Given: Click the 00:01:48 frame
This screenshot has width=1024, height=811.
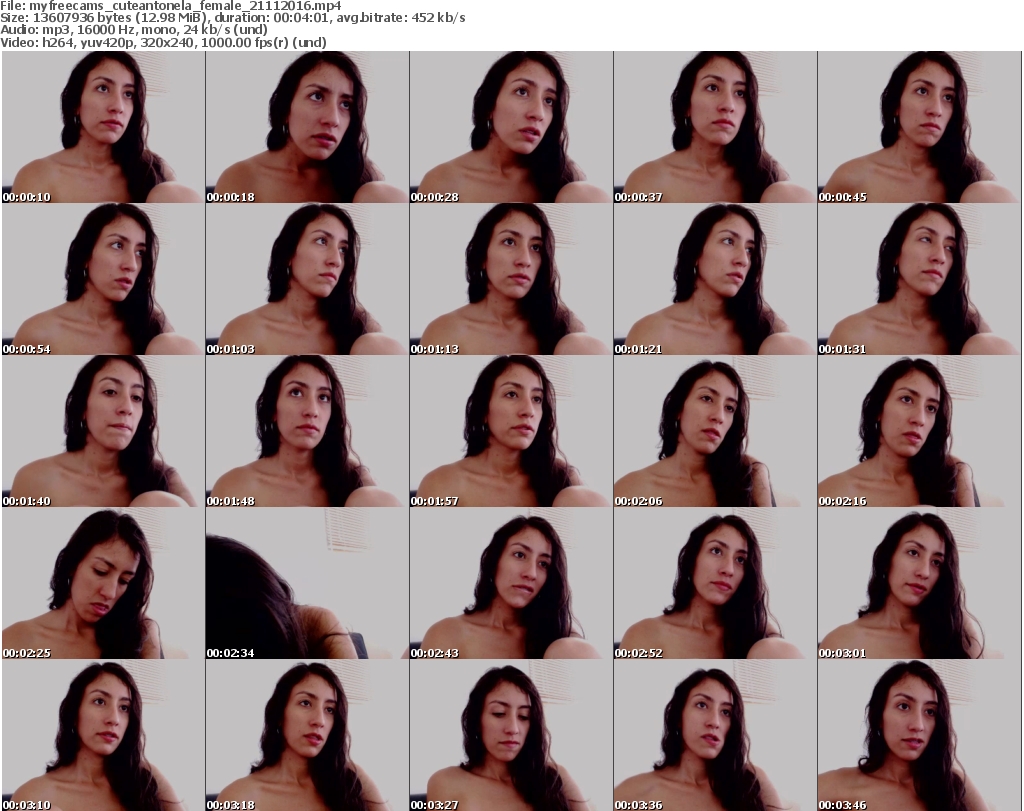Looking at the screenshot, I should tap(307, 432).
